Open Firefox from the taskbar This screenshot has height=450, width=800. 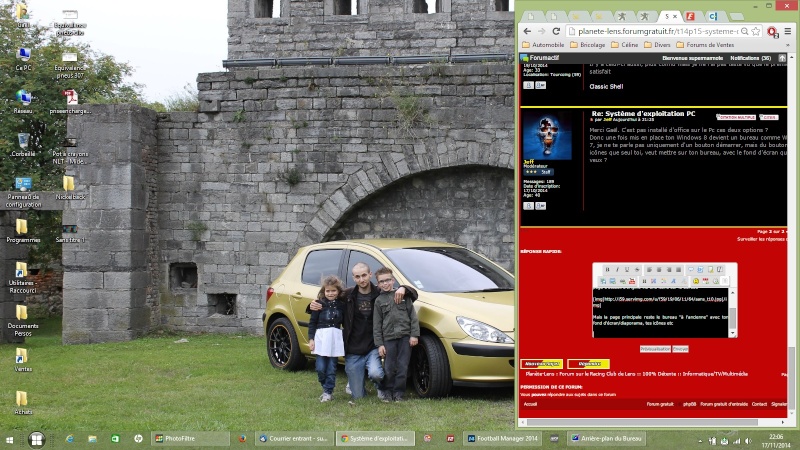[x=242, y=439]
